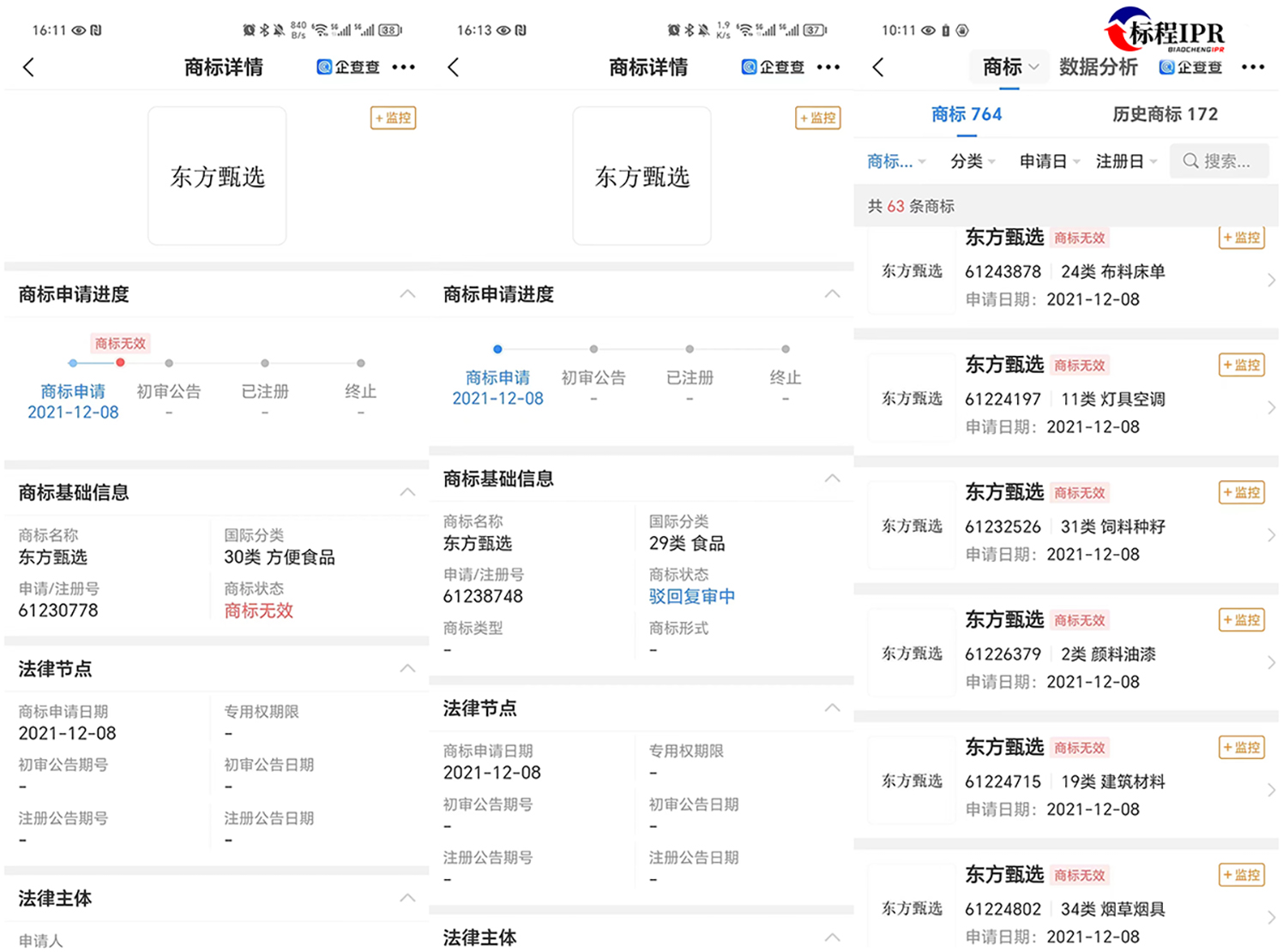Enable monitoring for trademark 61243878
Screen dimensions: 1283x952
tap(1242, 238)
